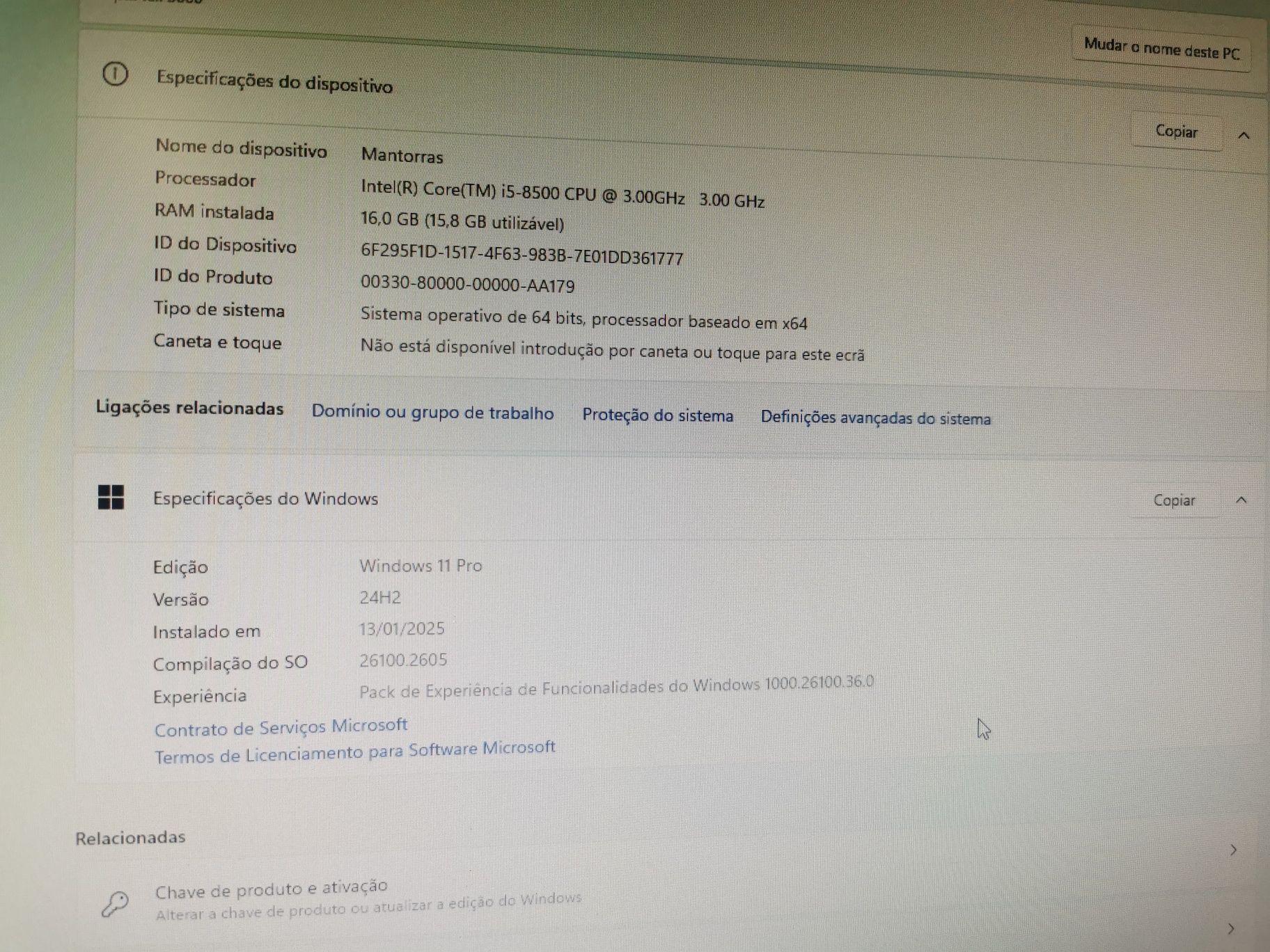This screenshot has height=952, width=1270.
Task: Click the Mudar o nome deste PC button
Action: pyautogui.click(x=1161, y=49)
